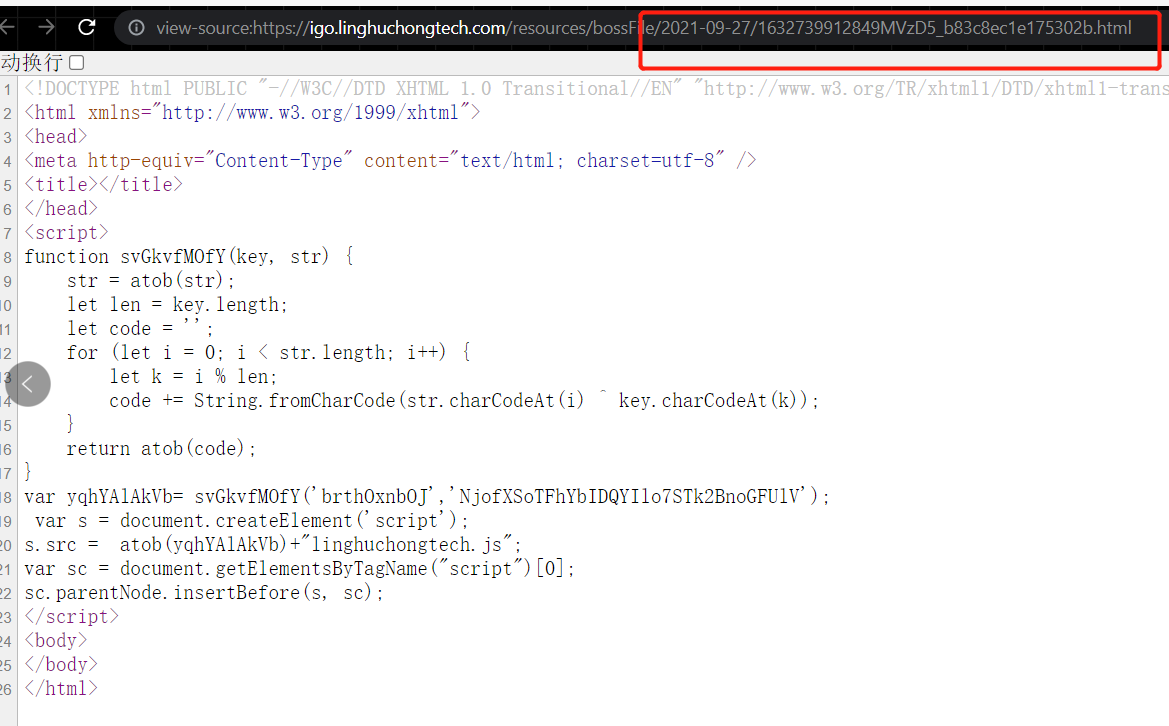
Task: Toggle the line wrap (换行) checkbox
Action: (76, 63)
